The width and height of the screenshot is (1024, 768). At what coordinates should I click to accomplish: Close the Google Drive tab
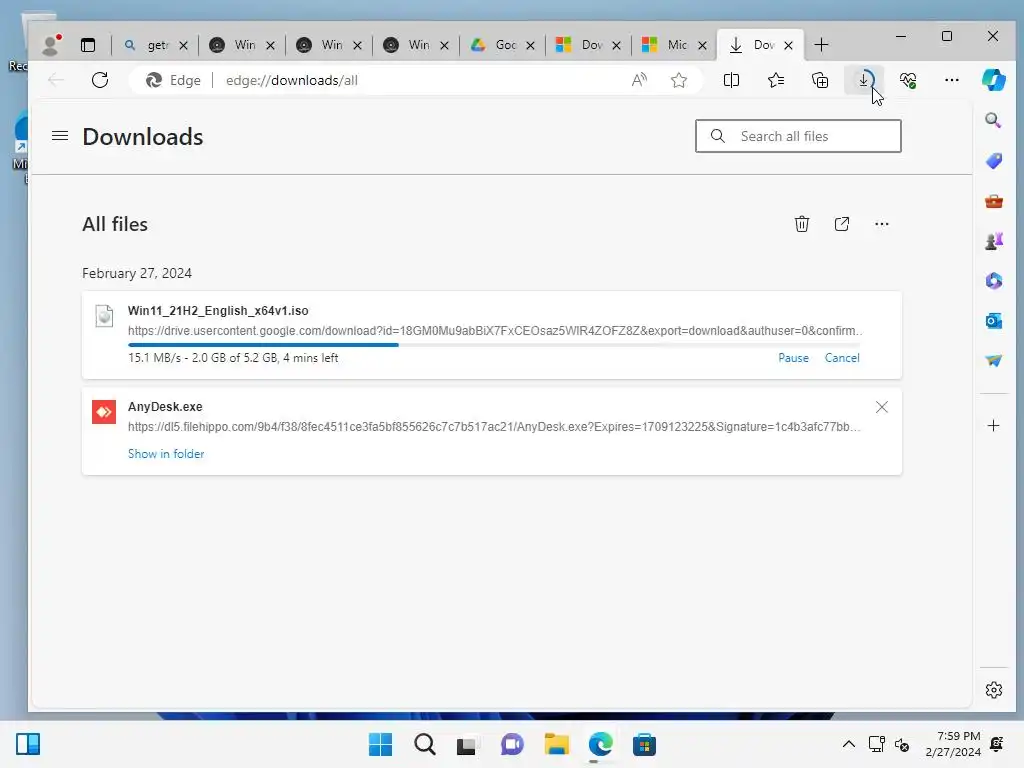coord(530,45)
